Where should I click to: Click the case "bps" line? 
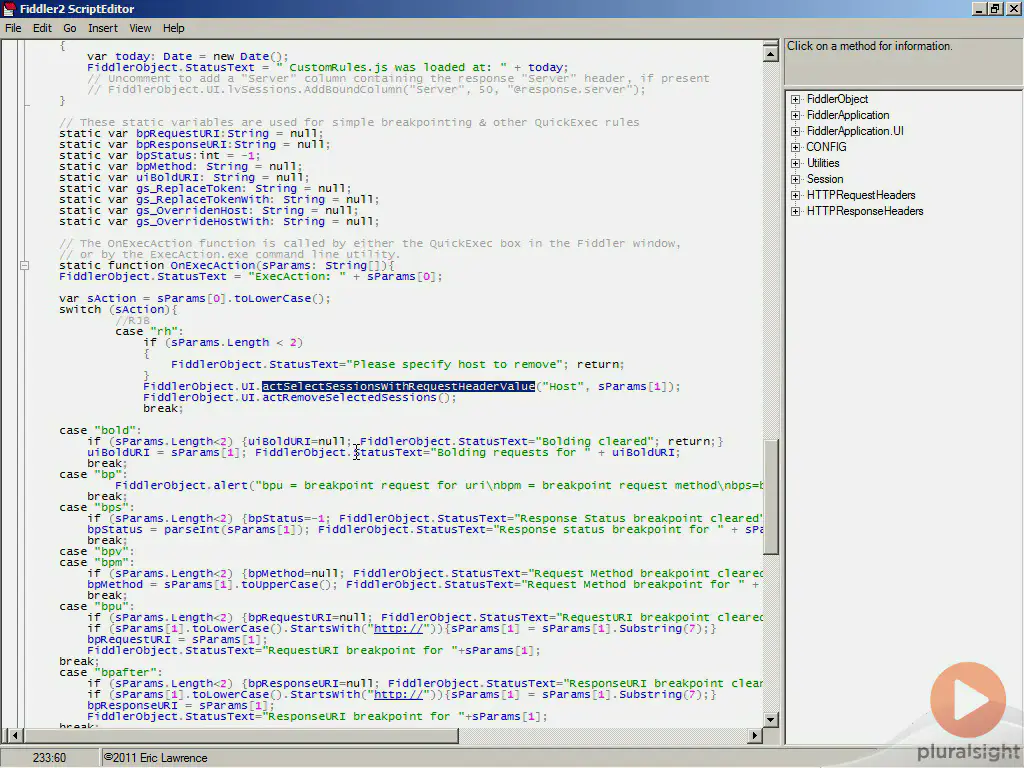click(x=97, y=507)
